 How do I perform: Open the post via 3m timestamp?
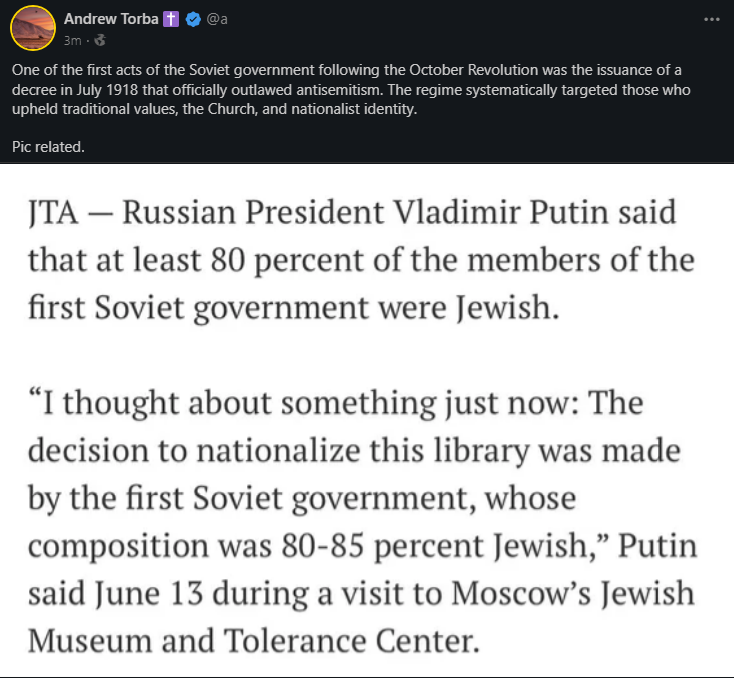(x=71, y=41)
